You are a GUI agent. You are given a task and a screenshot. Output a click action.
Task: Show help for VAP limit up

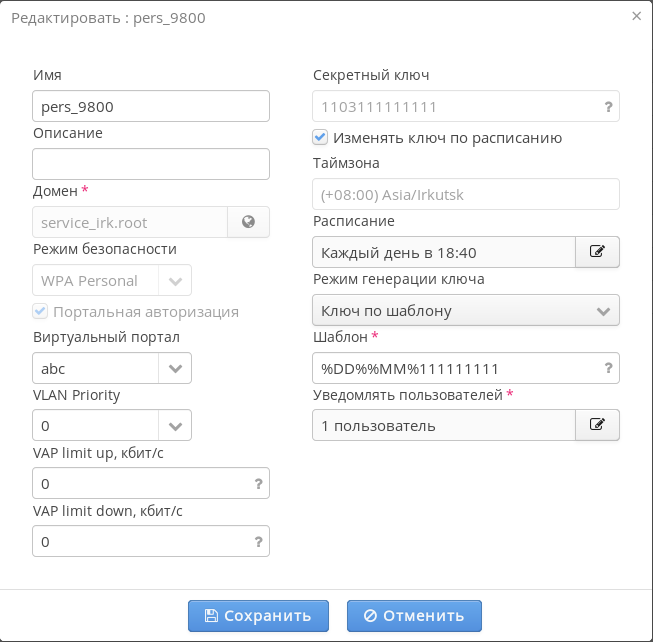tap(258, 484)
